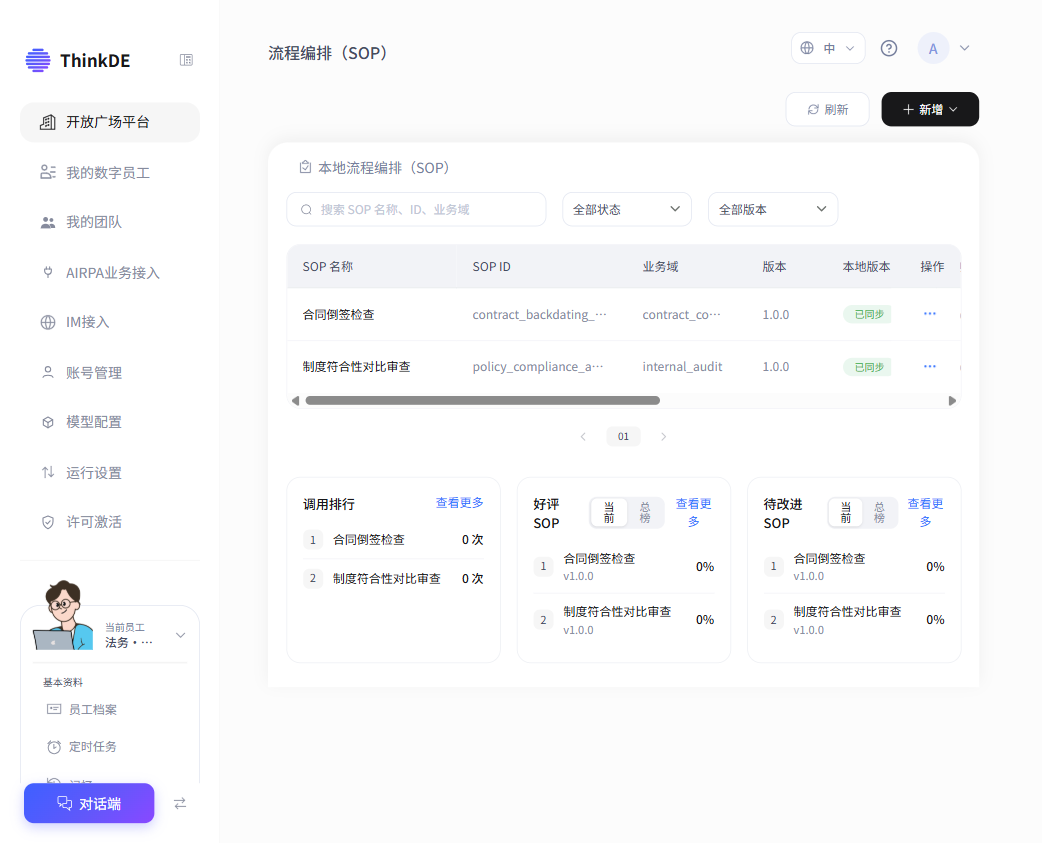Click the 我的团队 people icon
Screen dimensions: 1042x843
48,223
